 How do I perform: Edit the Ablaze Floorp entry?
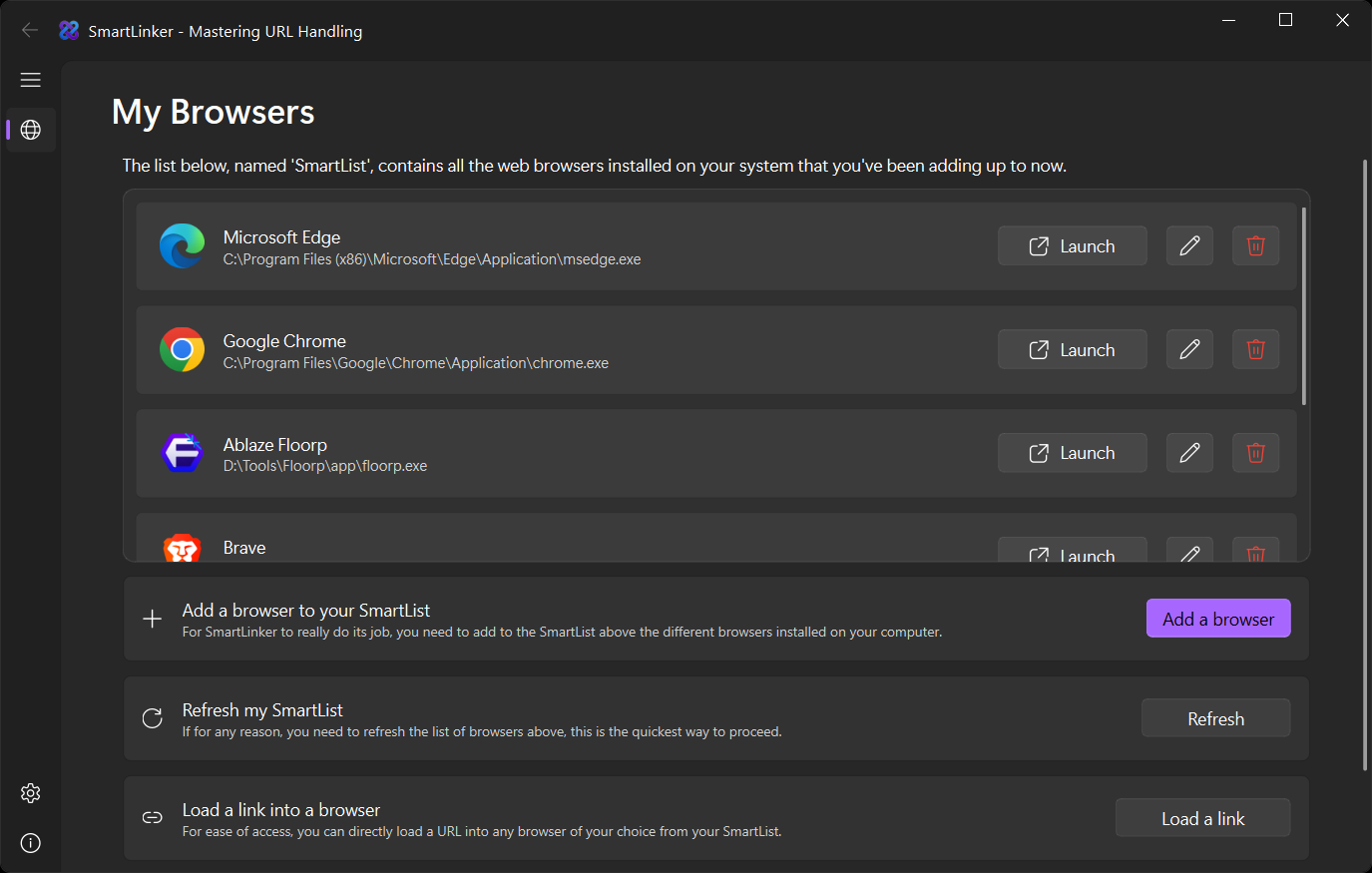click(x=1189, y=453)
